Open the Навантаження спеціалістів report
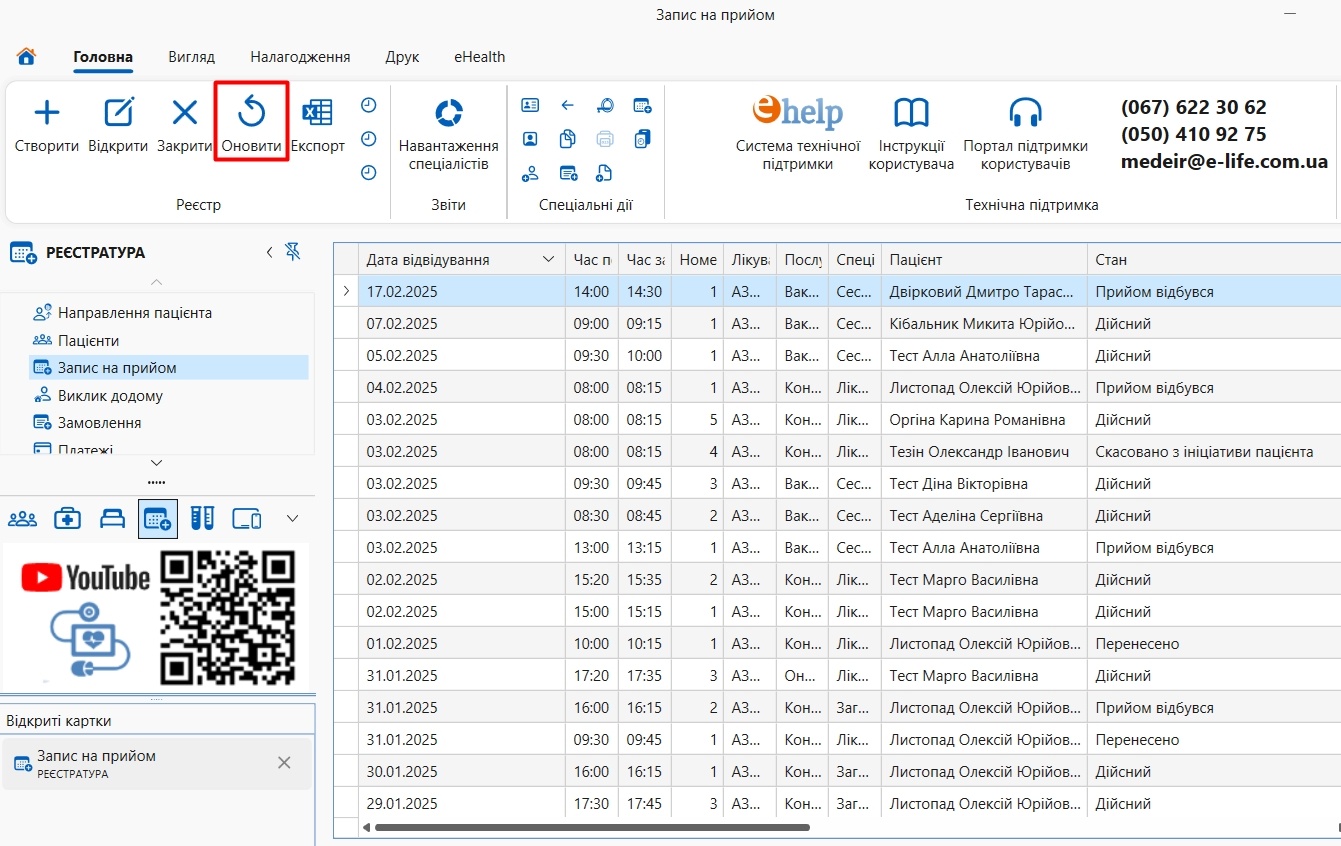Image resolution: width=1341 pixels, height=846 pixels. pyautogui.click(x=448, y=135)
